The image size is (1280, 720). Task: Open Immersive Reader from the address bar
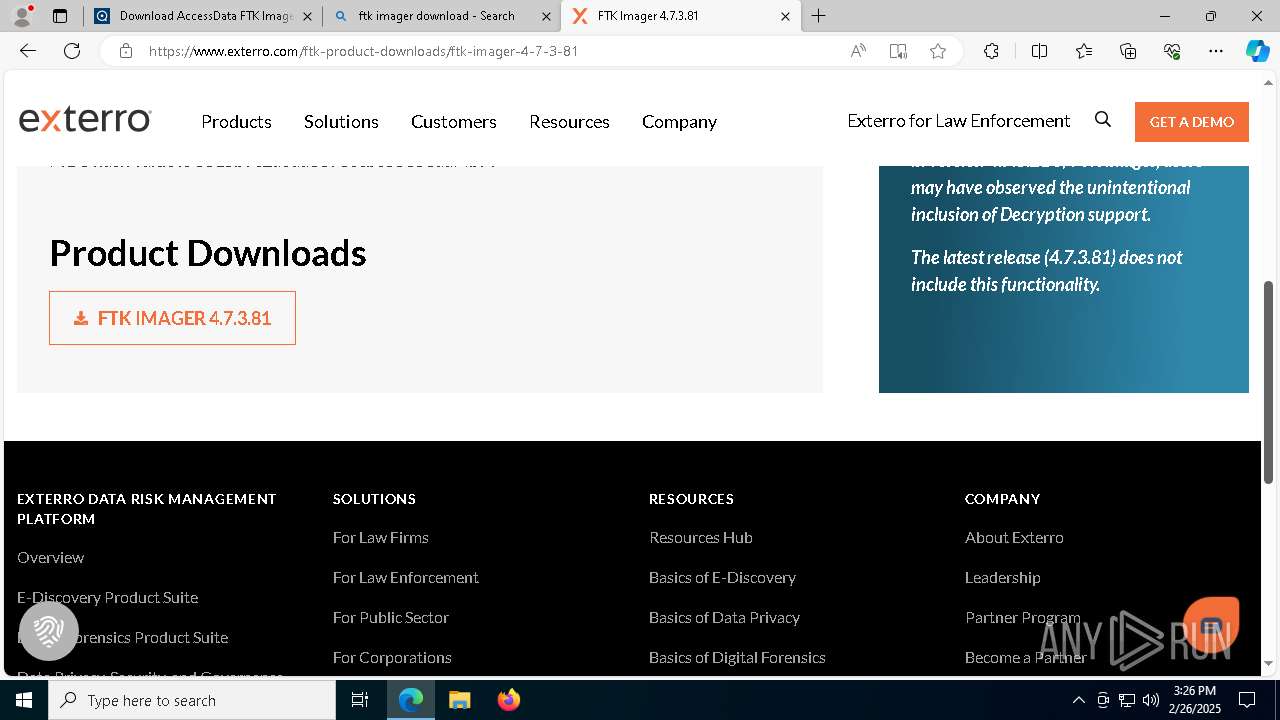coord(898,51)
